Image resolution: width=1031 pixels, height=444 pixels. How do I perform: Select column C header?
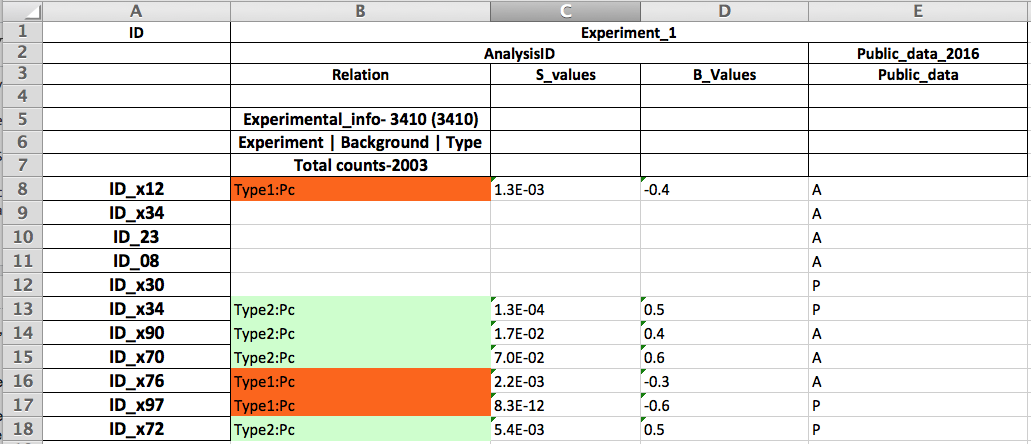click(x=565, y=10)
